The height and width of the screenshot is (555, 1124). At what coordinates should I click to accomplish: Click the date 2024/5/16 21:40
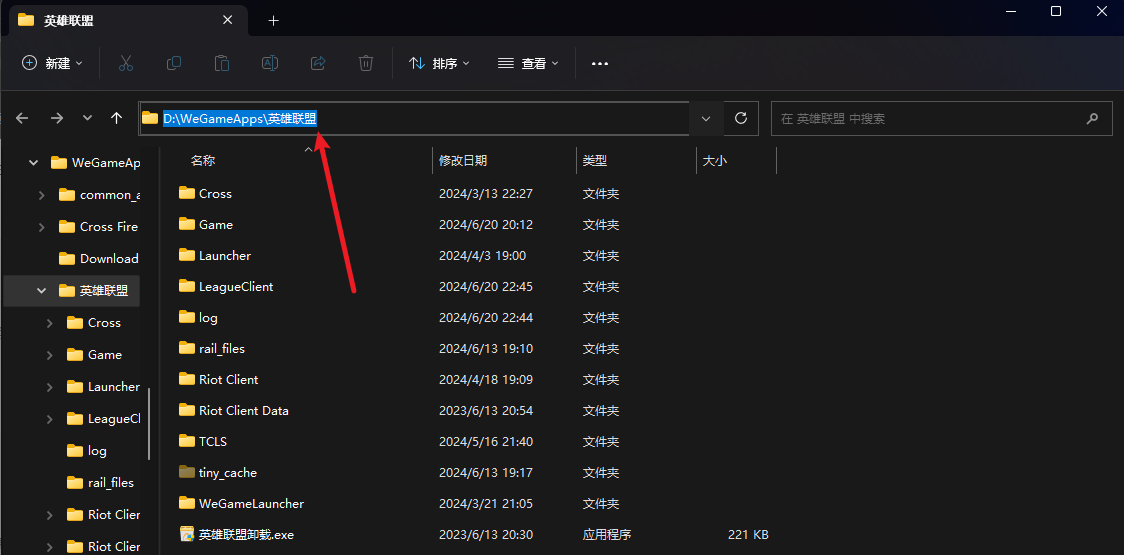tap(486, 442)
